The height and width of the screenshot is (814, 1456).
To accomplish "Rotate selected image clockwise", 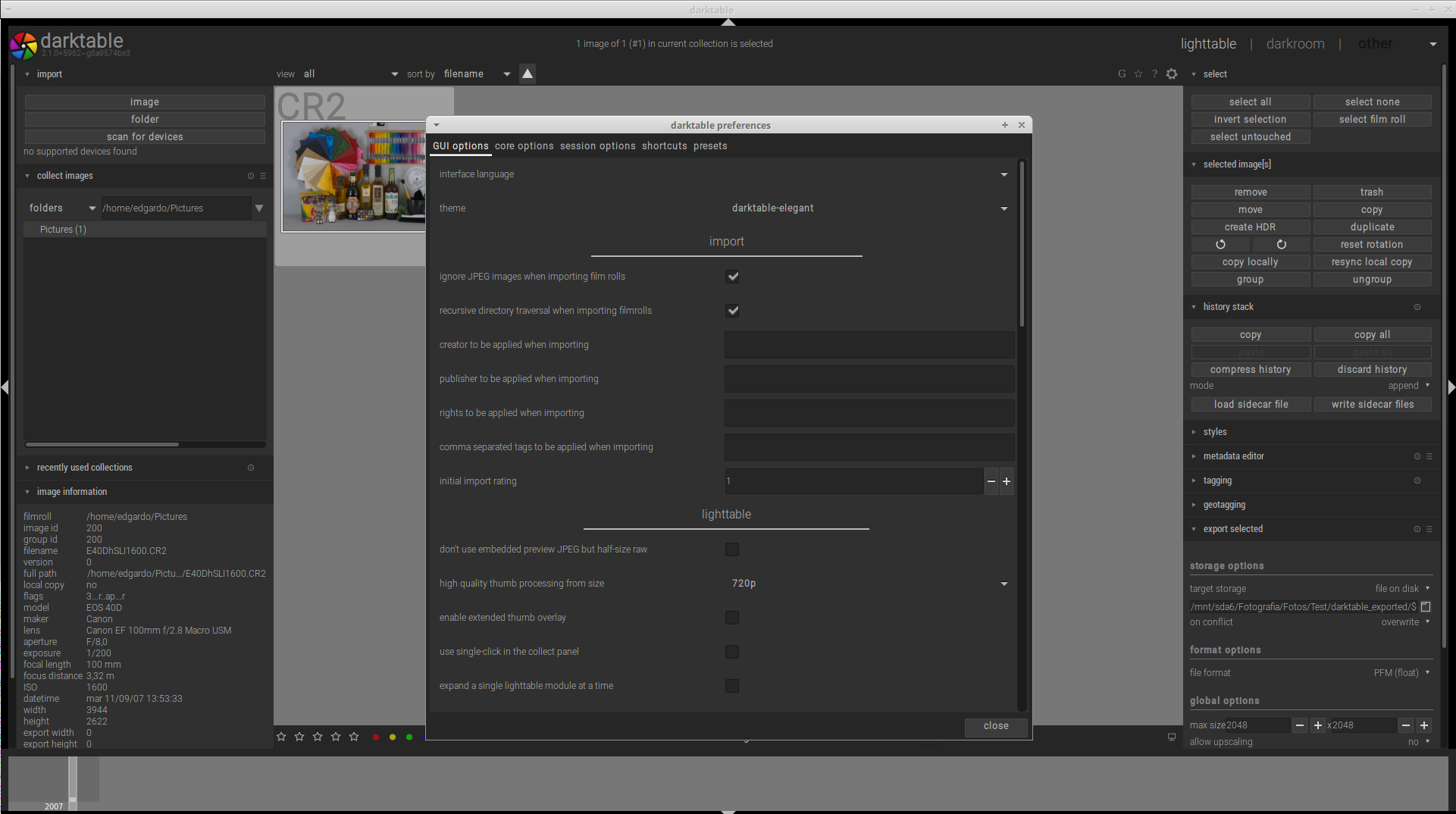I will tap(1281, 245).
